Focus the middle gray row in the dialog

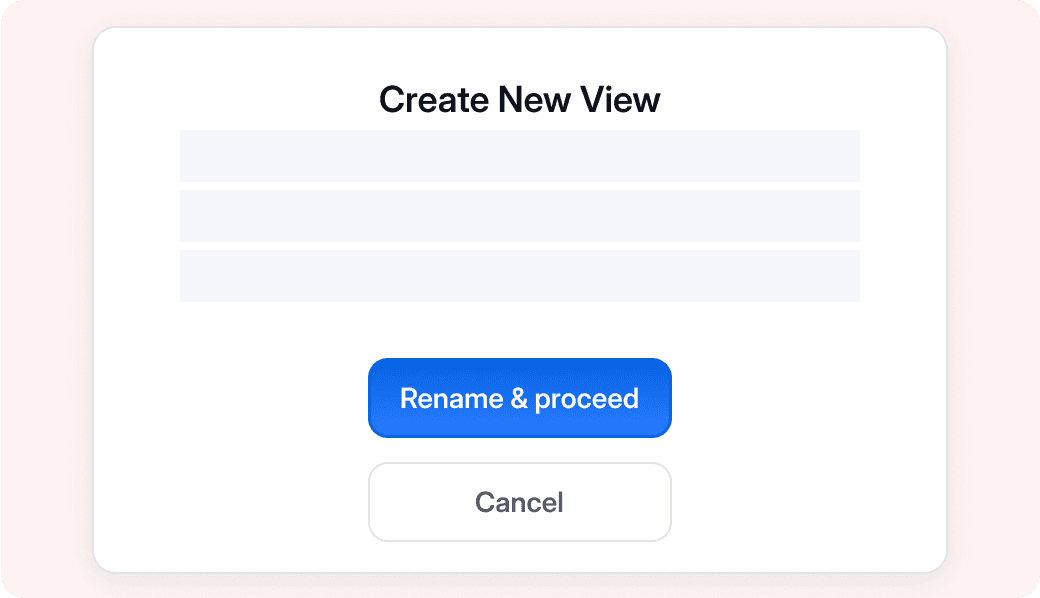(519, 216)
